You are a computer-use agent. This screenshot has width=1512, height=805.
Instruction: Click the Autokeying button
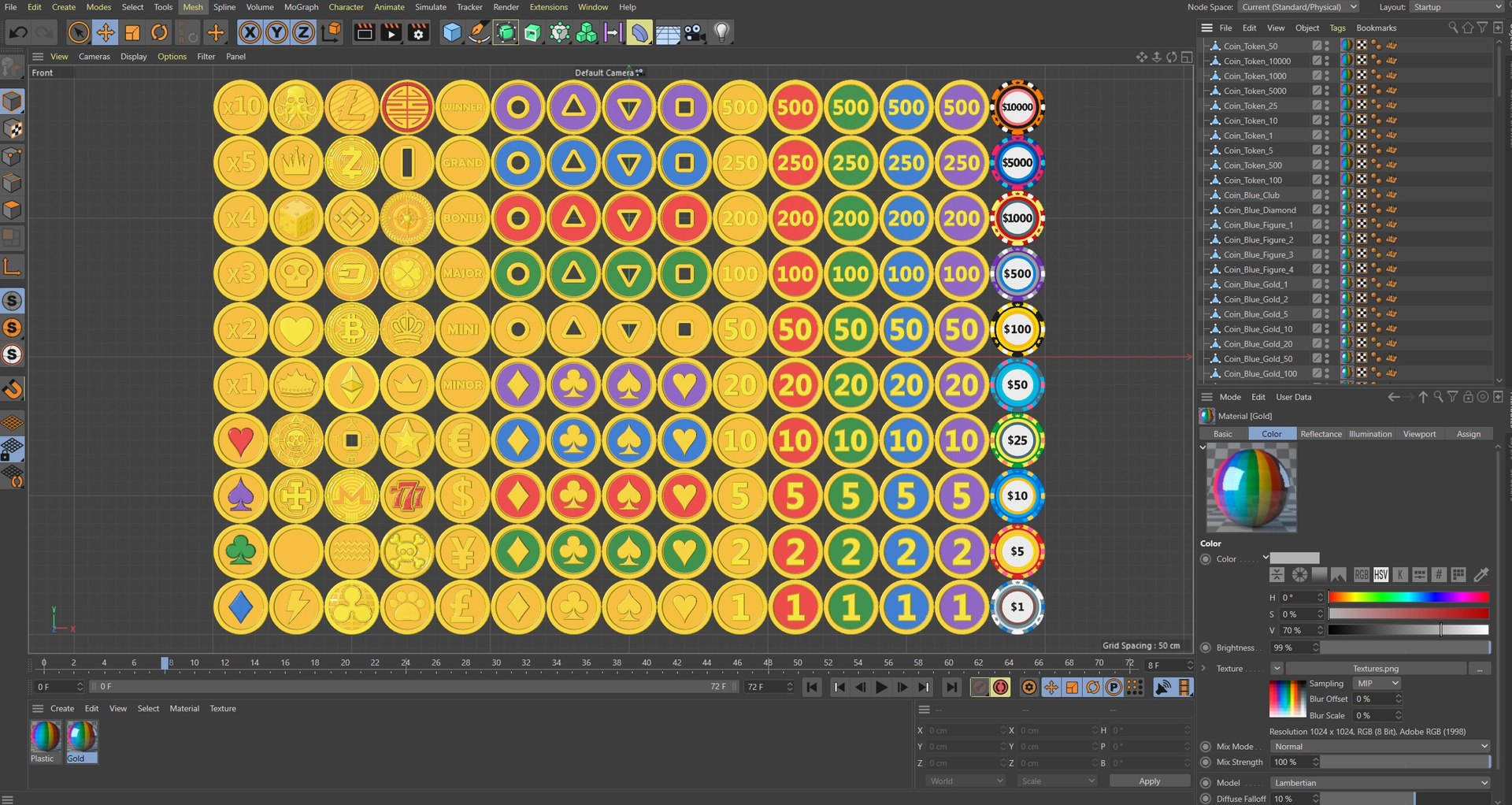pyautogui.click(x=1001, y=688)
